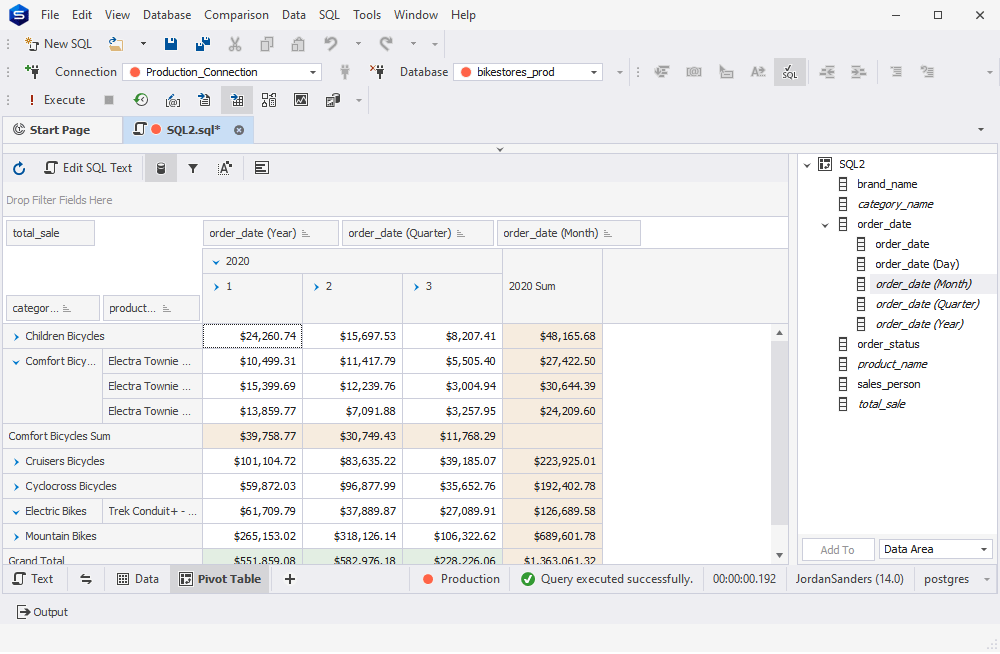Click the Add To button
This screenshot has height=654, width=1000.
(838, 549)
